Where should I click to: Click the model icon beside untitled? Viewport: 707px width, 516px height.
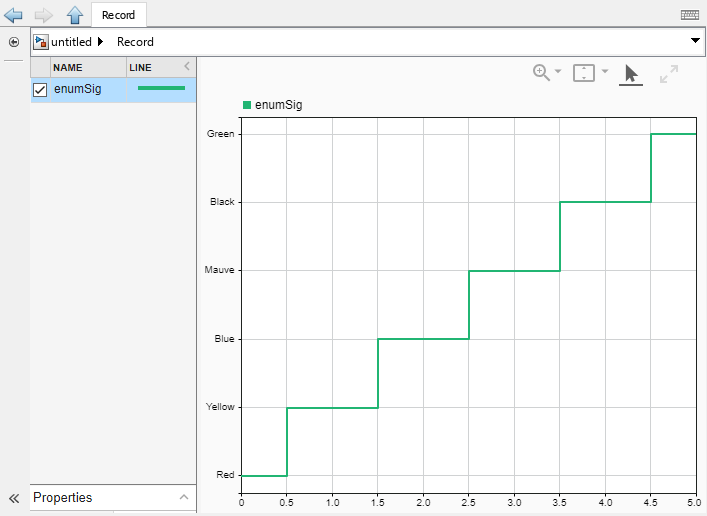pyautogui.click(x=40, y=42)
